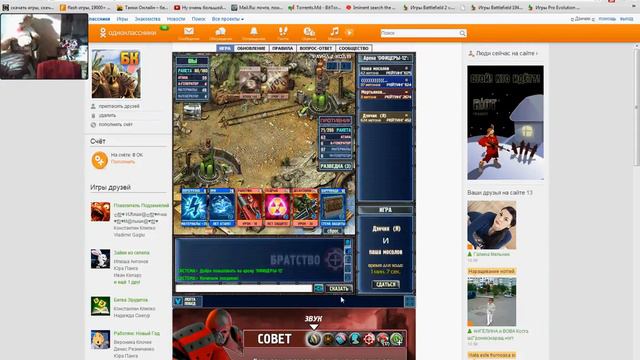Click the выход logout link

(626, 19)
